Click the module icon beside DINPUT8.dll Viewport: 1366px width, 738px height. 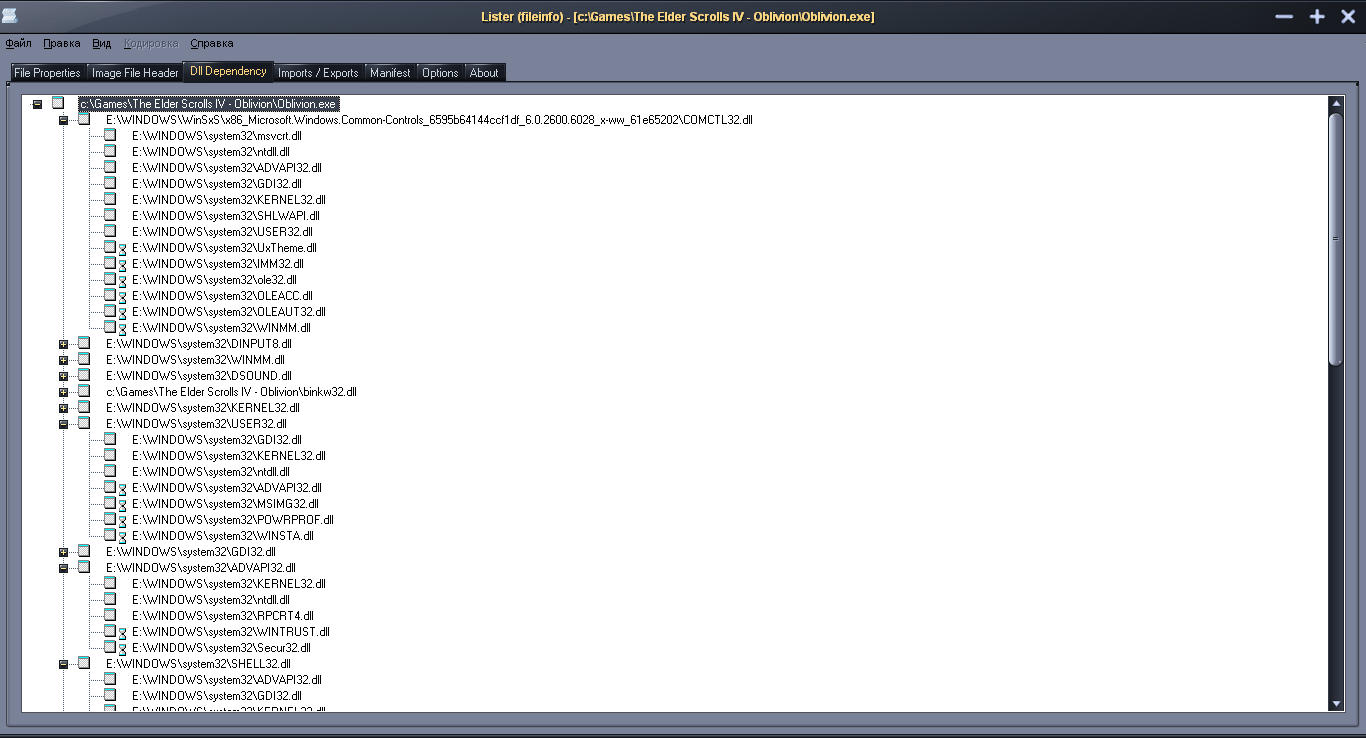pyautogui.click(x=84, y=343)
